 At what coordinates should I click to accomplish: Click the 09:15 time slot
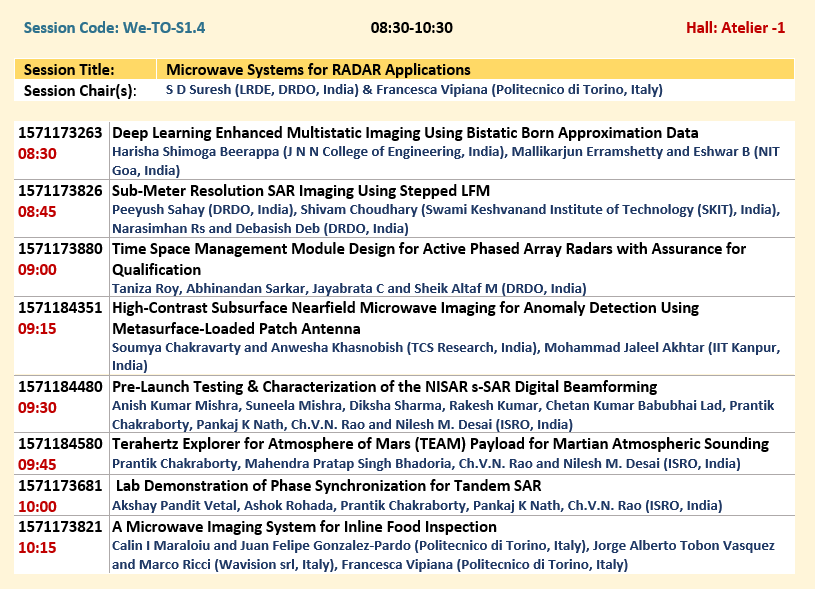pyautogui.click(x=37, y=327)
